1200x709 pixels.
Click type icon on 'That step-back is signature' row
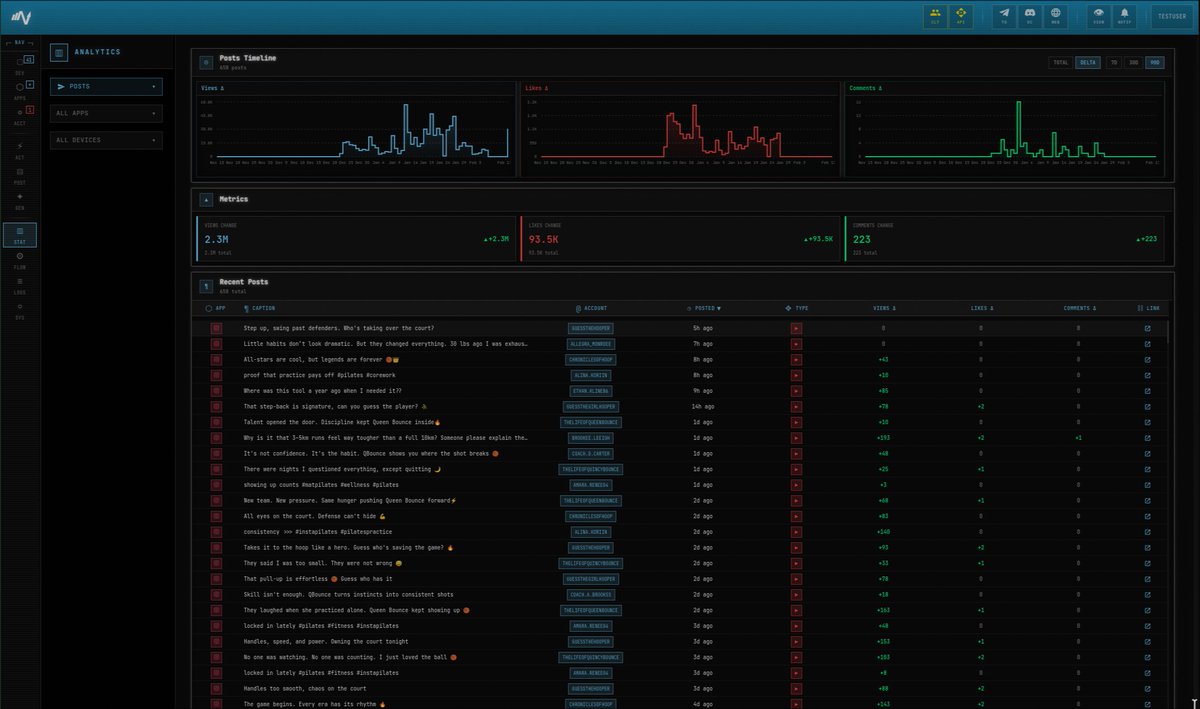[797, 406]
